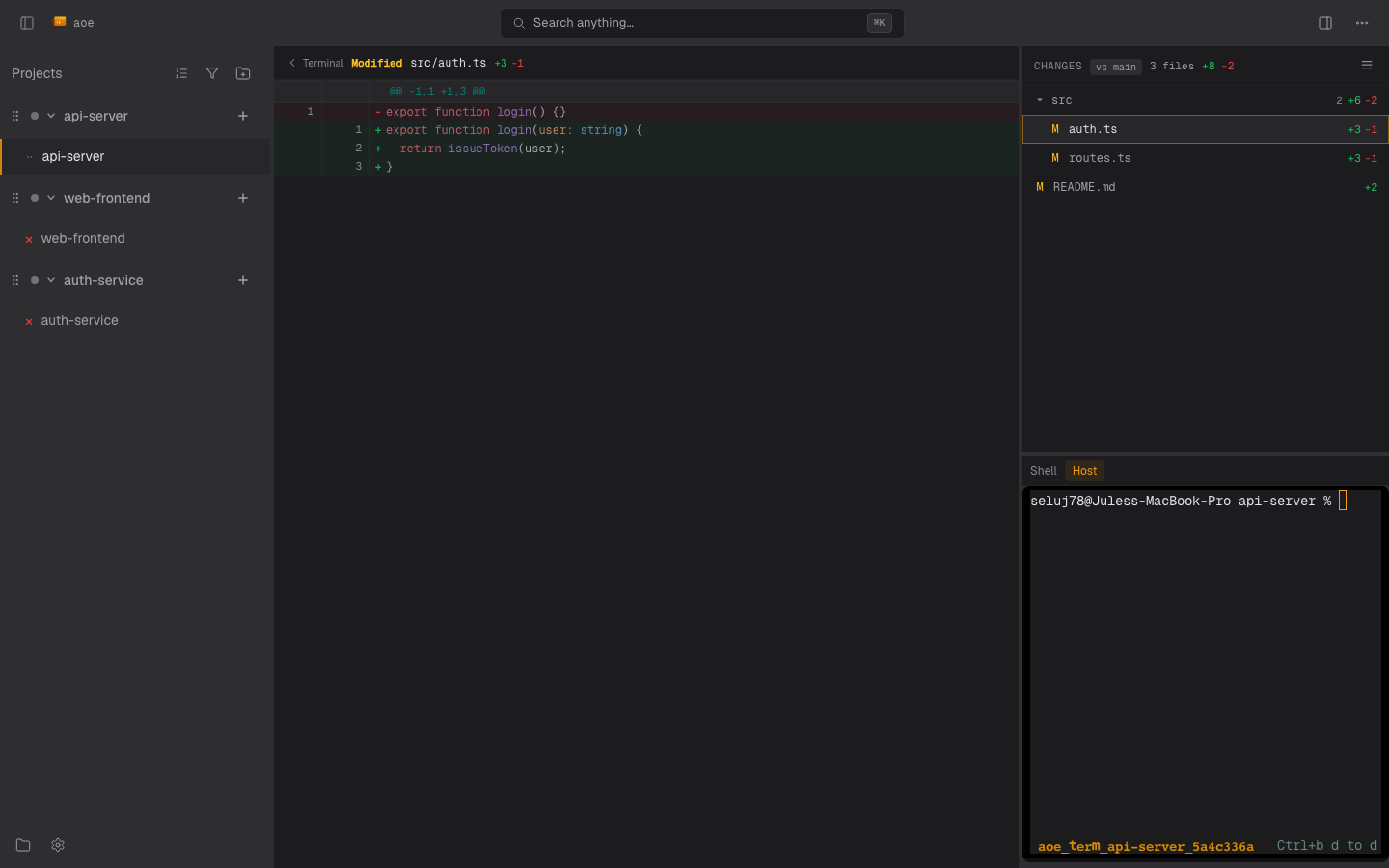Viewport: 1389px width, 868px height.
Task: Click the M status badge of README.md
Action: coord(1040,187)
